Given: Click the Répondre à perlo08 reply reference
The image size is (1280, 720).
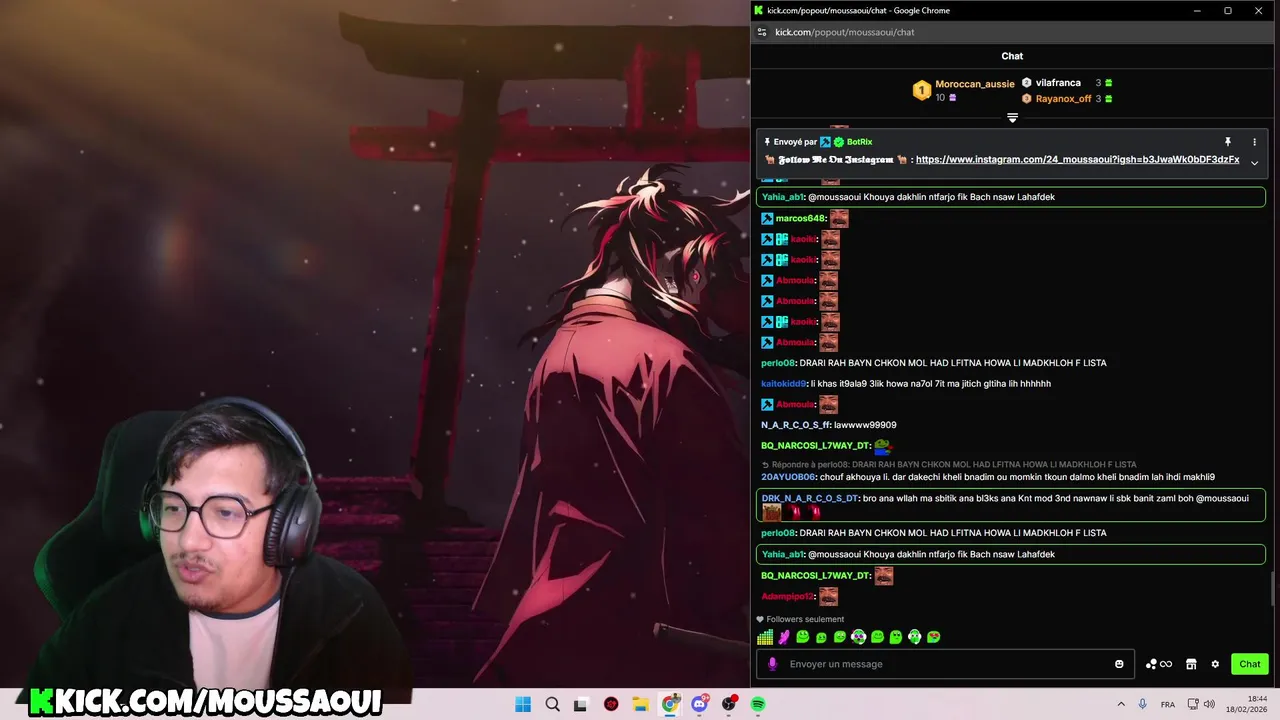Looking at the screenshot, I should pyautogui.click(x=949, y=465).
